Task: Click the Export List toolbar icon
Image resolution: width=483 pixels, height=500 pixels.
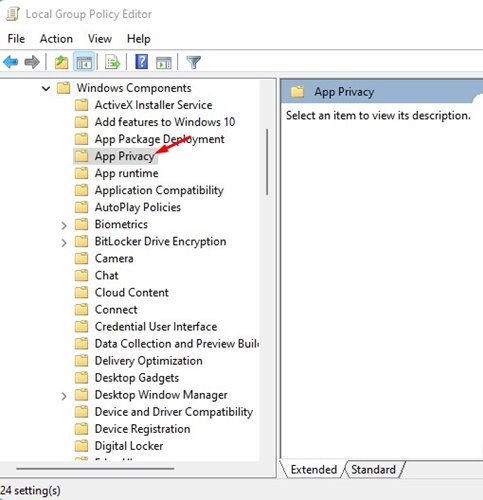Action: (112, 62)
